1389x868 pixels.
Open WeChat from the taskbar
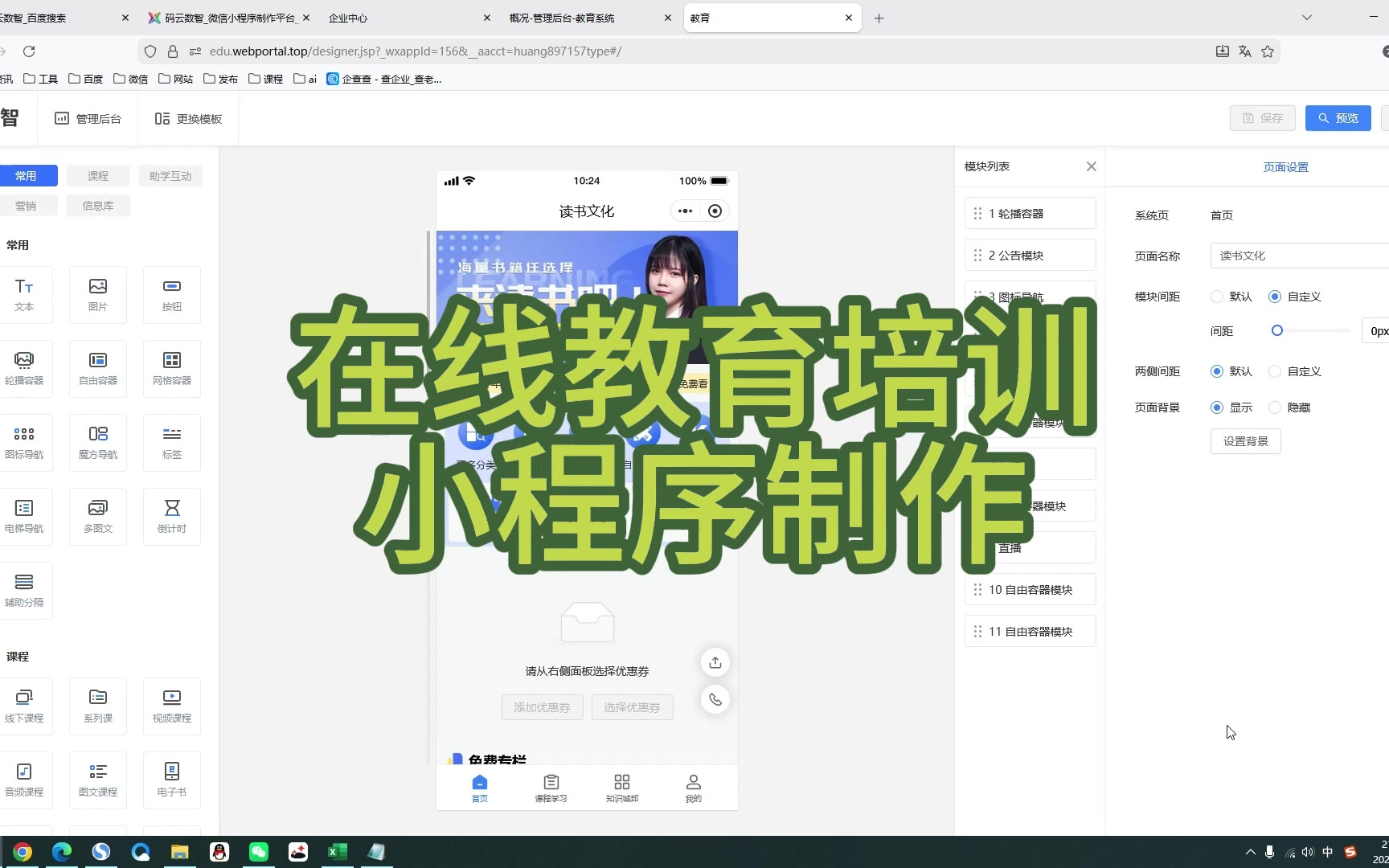pyautogui.click(x=259, y=852)
